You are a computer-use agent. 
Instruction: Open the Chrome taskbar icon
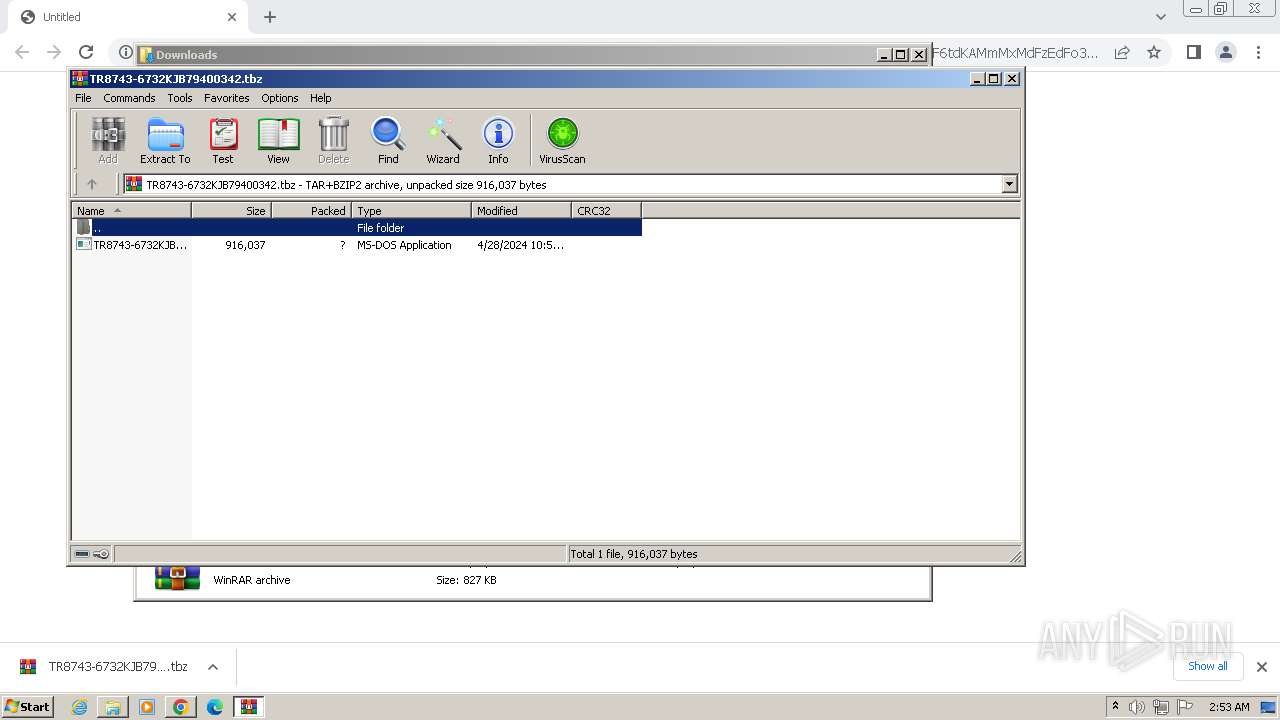(x=181, y=707)
